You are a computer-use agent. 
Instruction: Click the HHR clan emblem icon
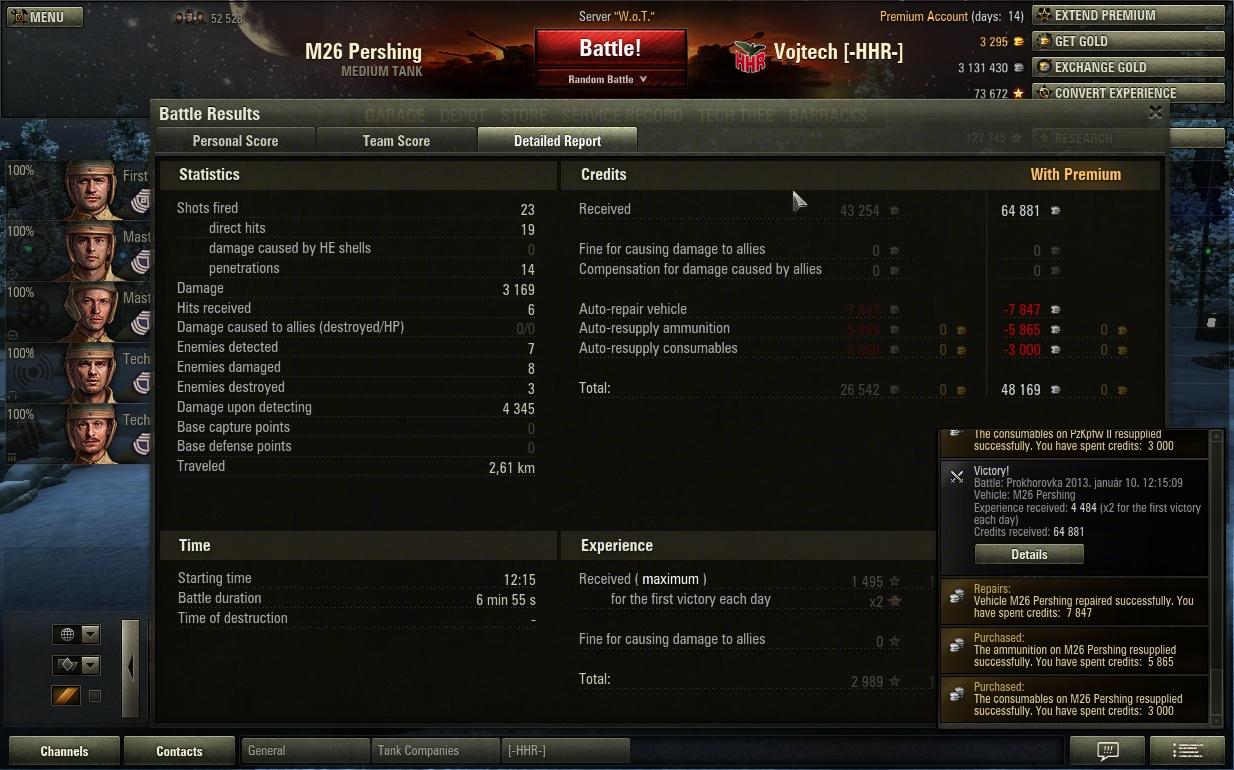(x=749, y=57)
